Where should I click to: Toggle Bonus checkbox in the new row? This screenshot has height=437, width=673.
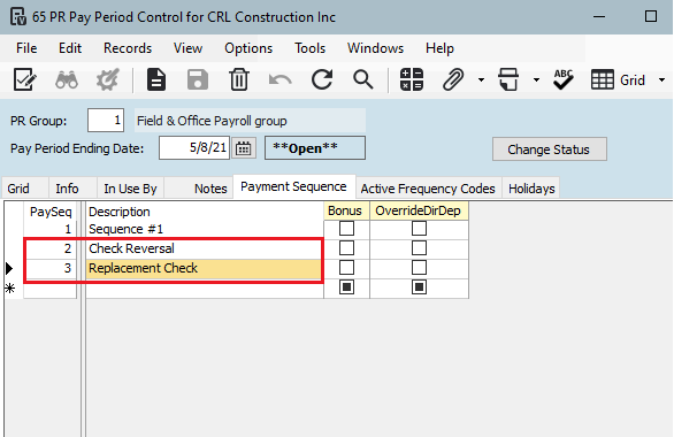(x=346, y=287)
